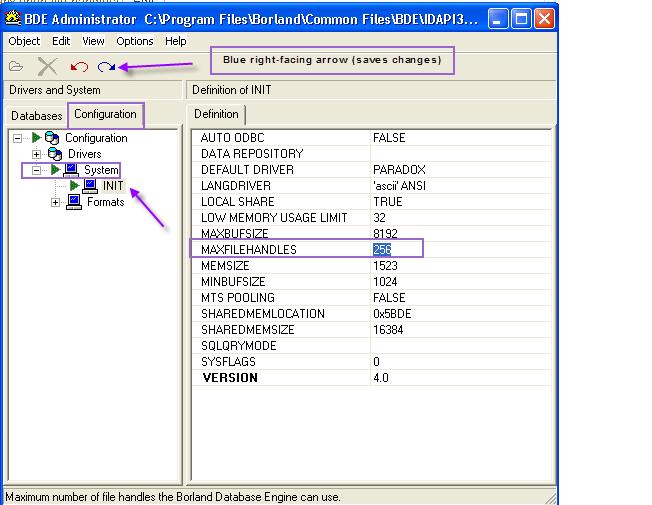Open the Options menu

pos(135,41)
